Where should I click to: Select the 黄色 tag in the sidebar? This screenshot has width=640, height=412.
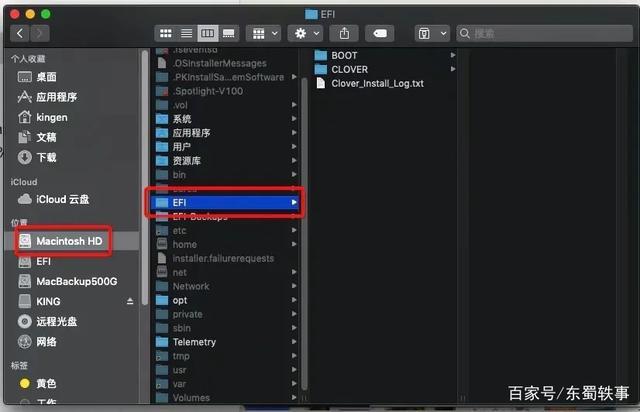47,383
